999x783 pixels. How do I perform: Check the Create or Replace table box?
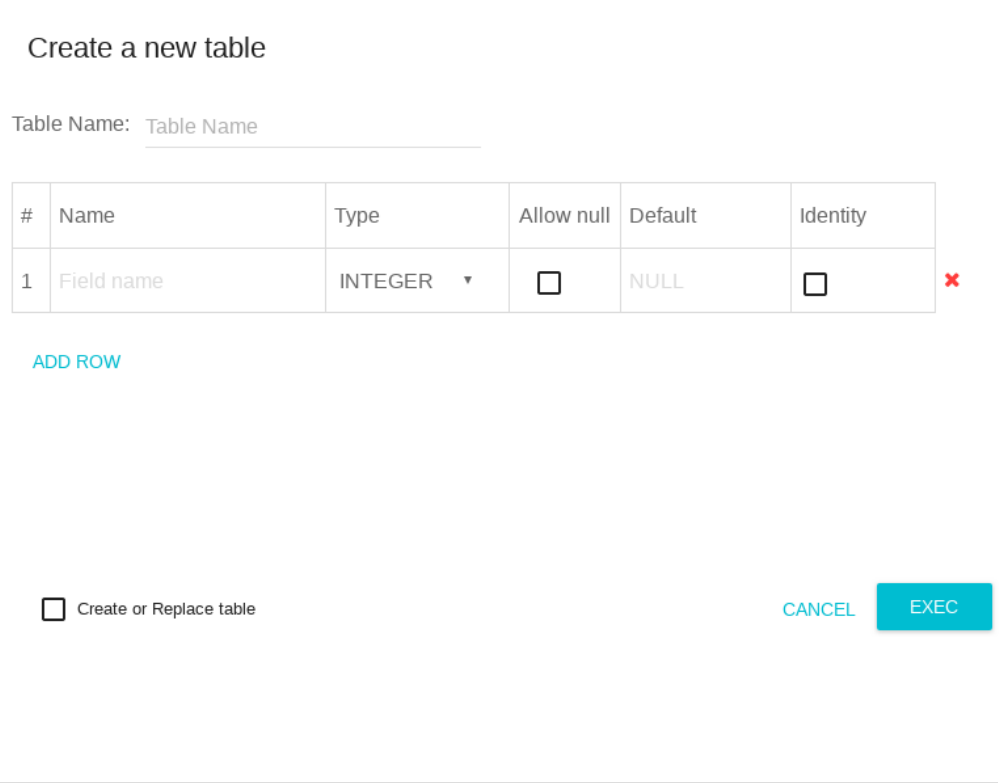(x=54, y=609)
